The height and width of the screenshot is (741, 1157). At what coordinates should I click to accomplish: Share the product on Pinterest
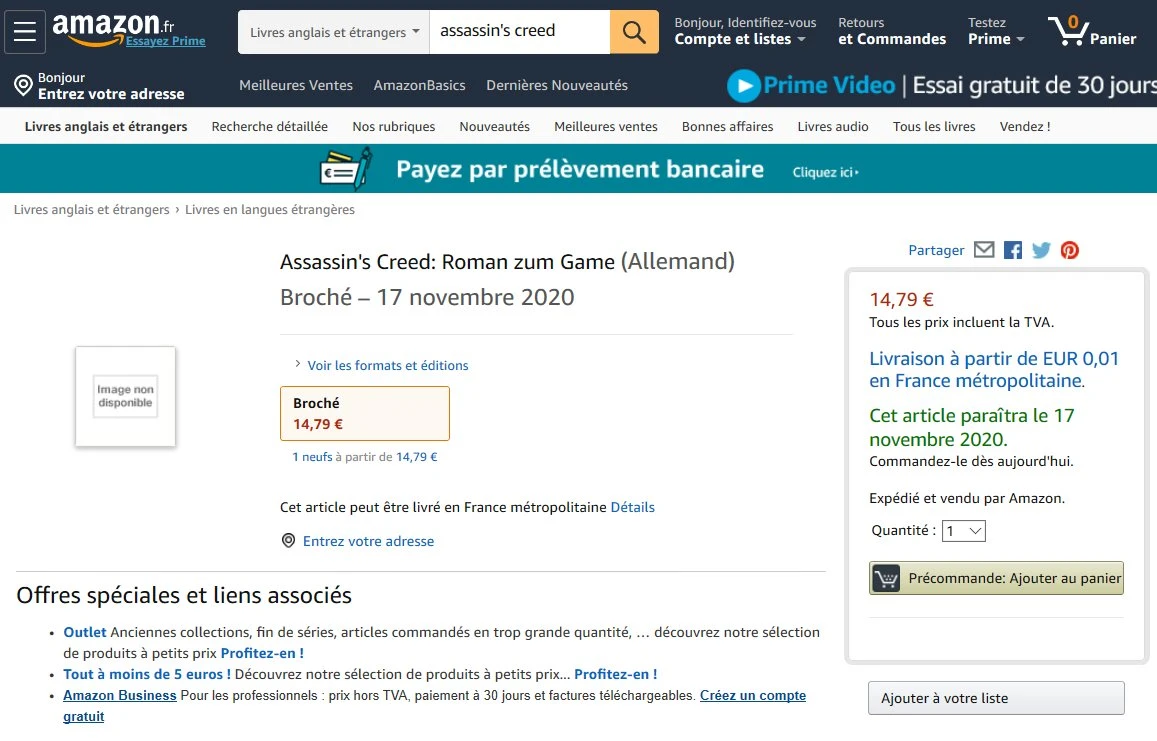coord(1070,250)
